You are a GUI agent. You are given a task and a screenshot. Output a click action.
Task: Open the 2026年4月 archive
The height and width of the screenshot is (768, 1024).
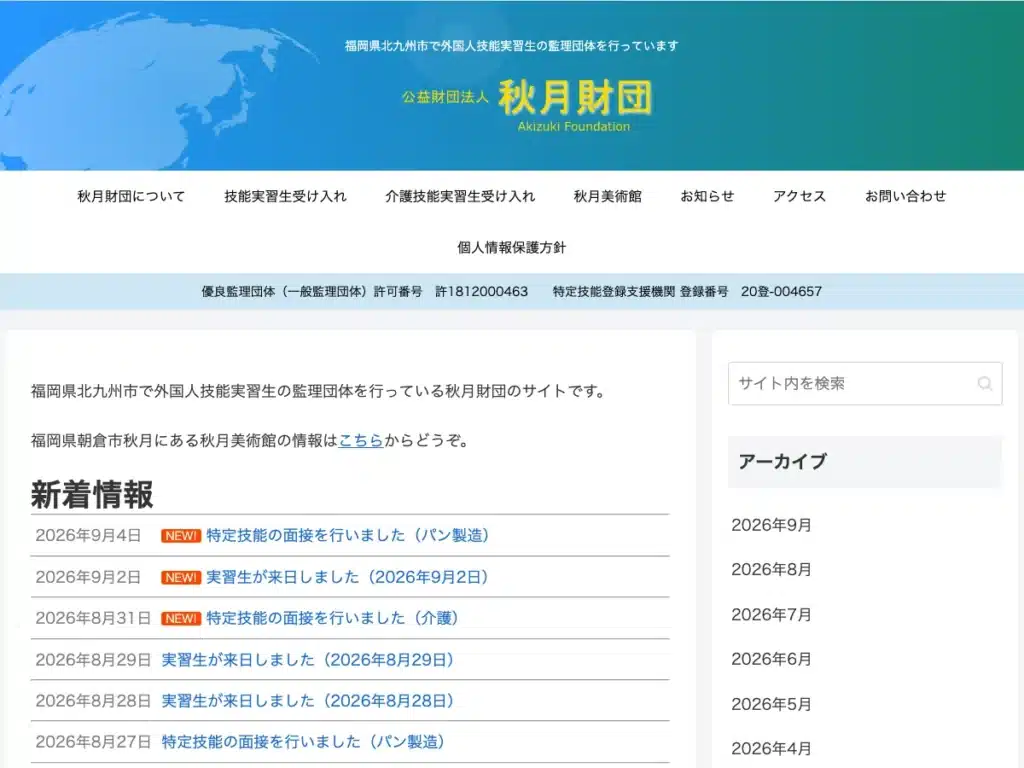coord(771,748)
